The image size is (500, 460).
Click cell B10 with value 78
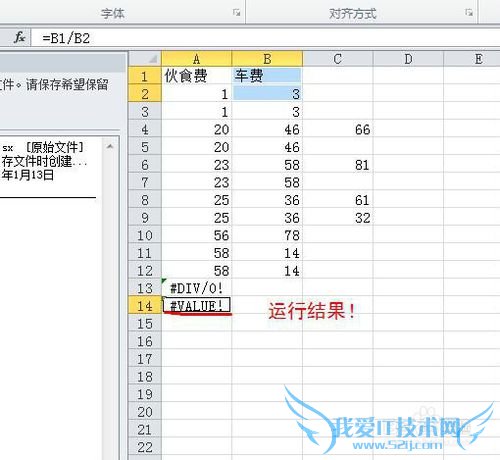(267, 235)
